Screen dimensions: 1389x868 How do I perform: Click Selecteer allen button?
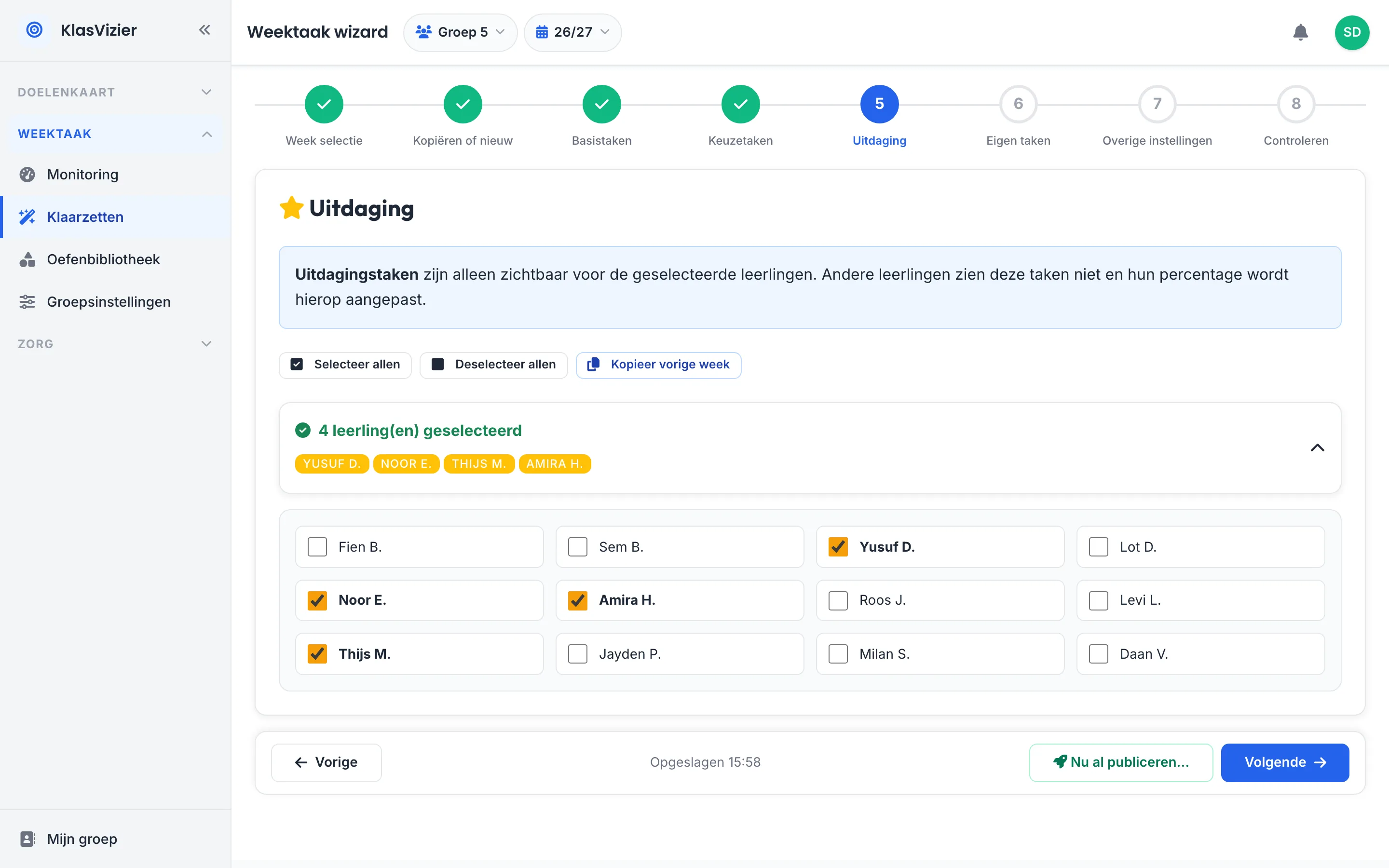345,365
